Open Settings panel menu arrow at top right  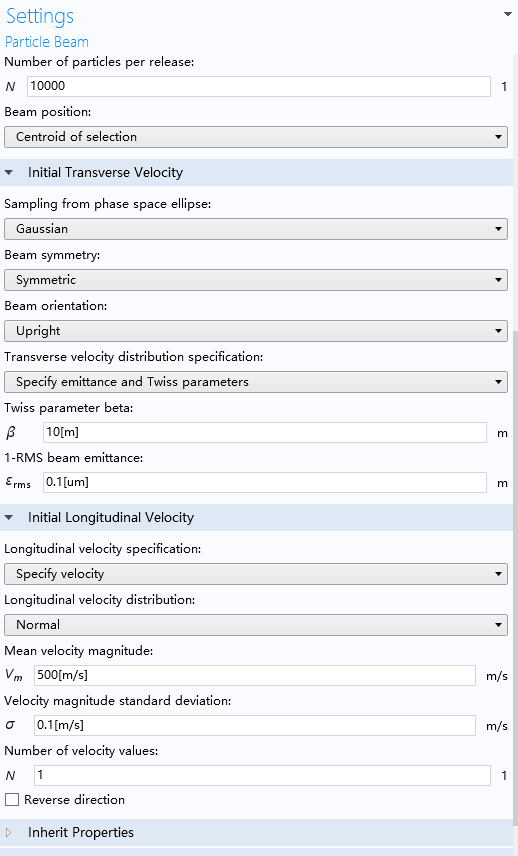(x=507, y=14)
